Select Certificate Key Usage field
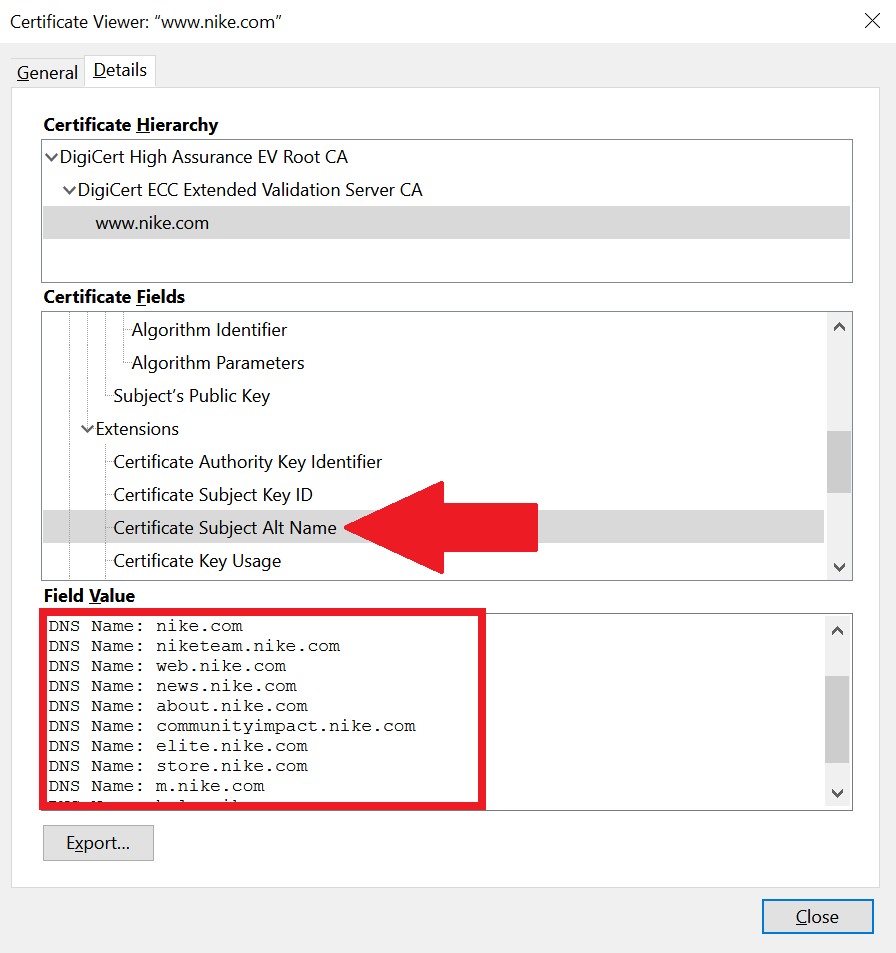896x953 pixels. [x=197, y=561]
